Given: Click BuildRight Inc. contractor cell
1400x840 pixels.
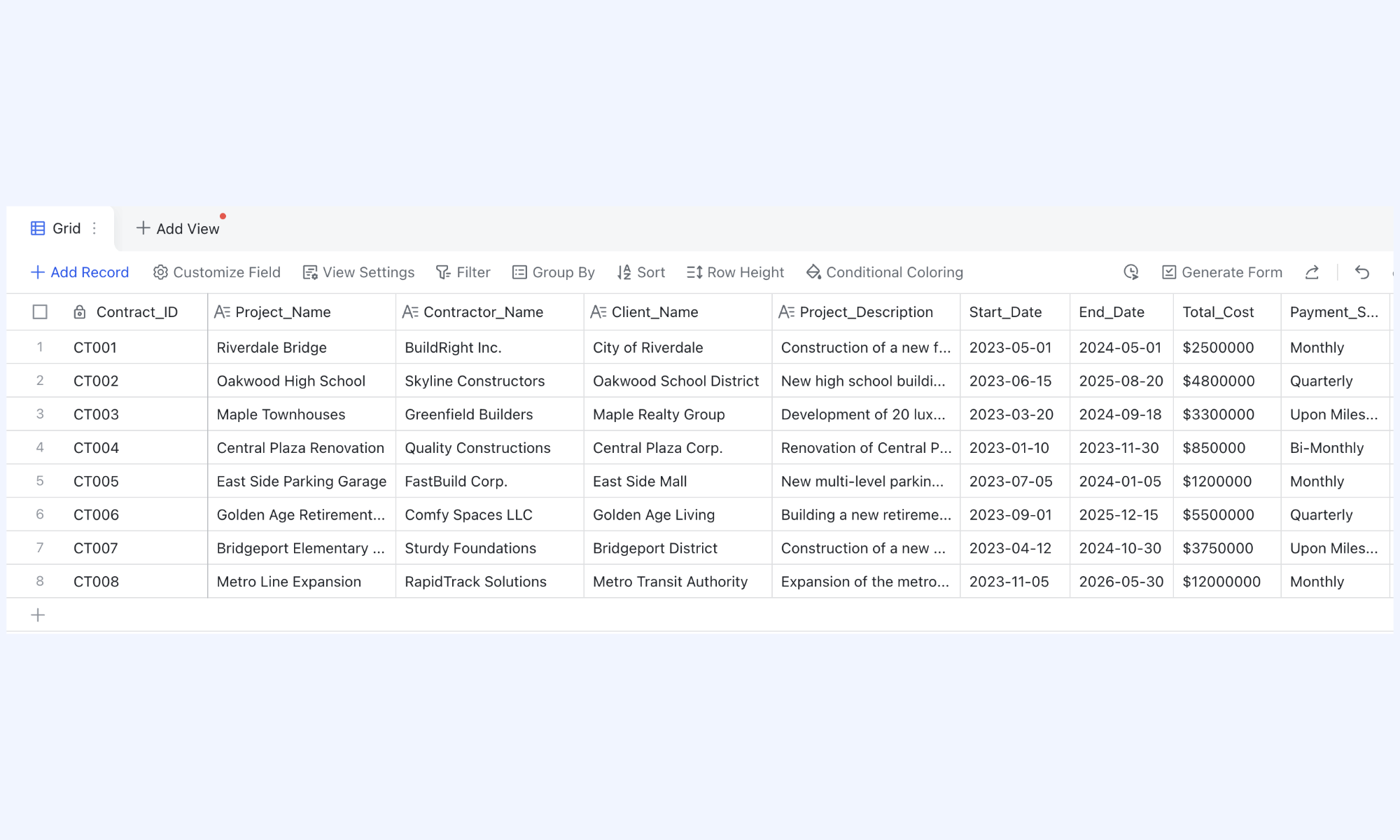Looking at the screenshot, I should coord(490,347).
